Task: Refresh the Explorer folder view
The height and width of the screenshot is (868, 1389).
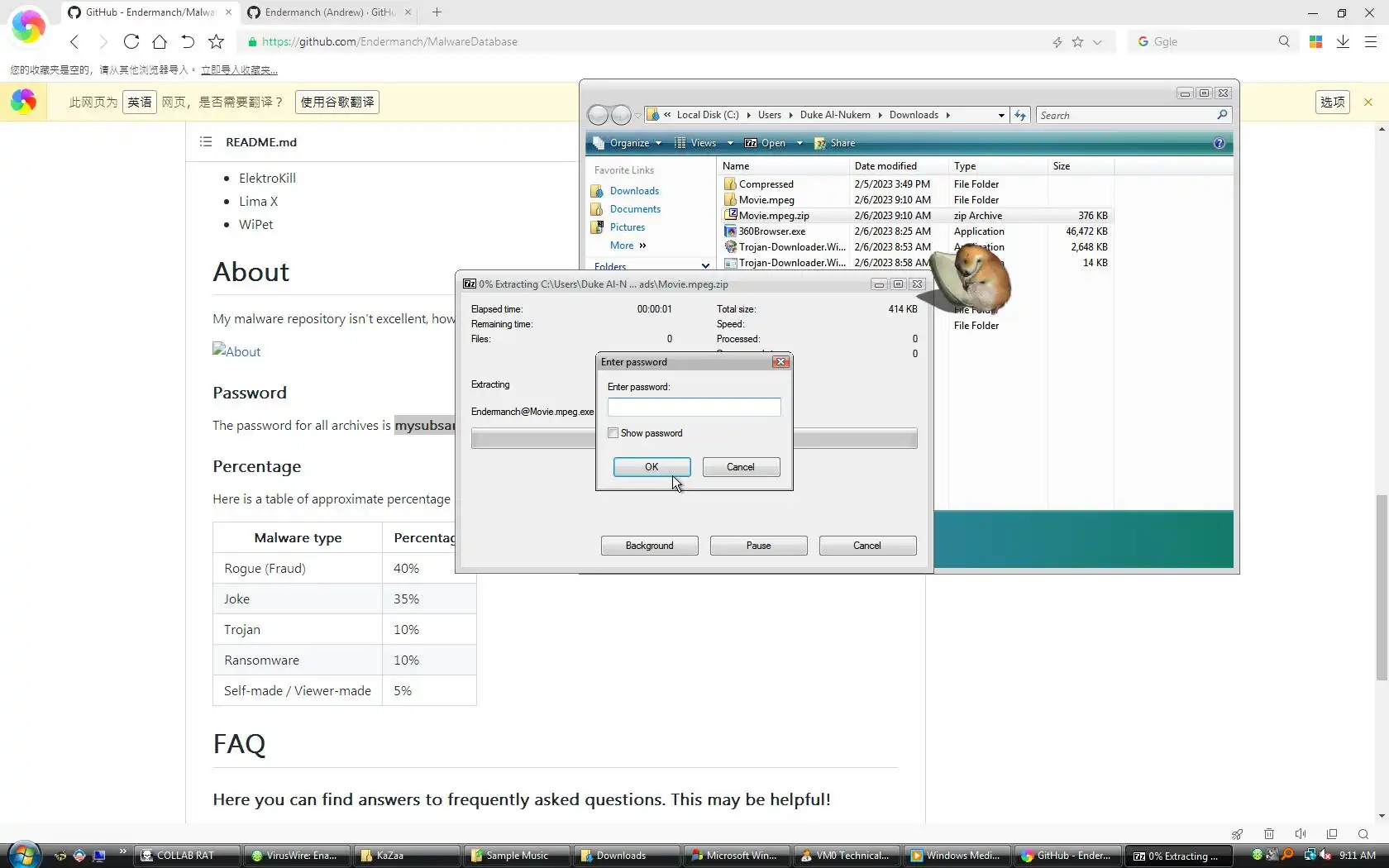Action: pos(1020,116)
